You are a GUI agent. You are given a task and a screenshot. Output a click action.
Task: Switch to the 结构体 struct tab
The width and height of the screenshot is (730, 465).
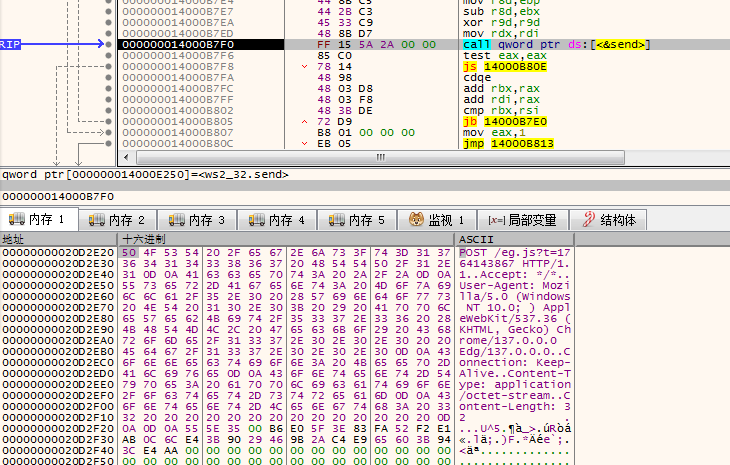608,220
